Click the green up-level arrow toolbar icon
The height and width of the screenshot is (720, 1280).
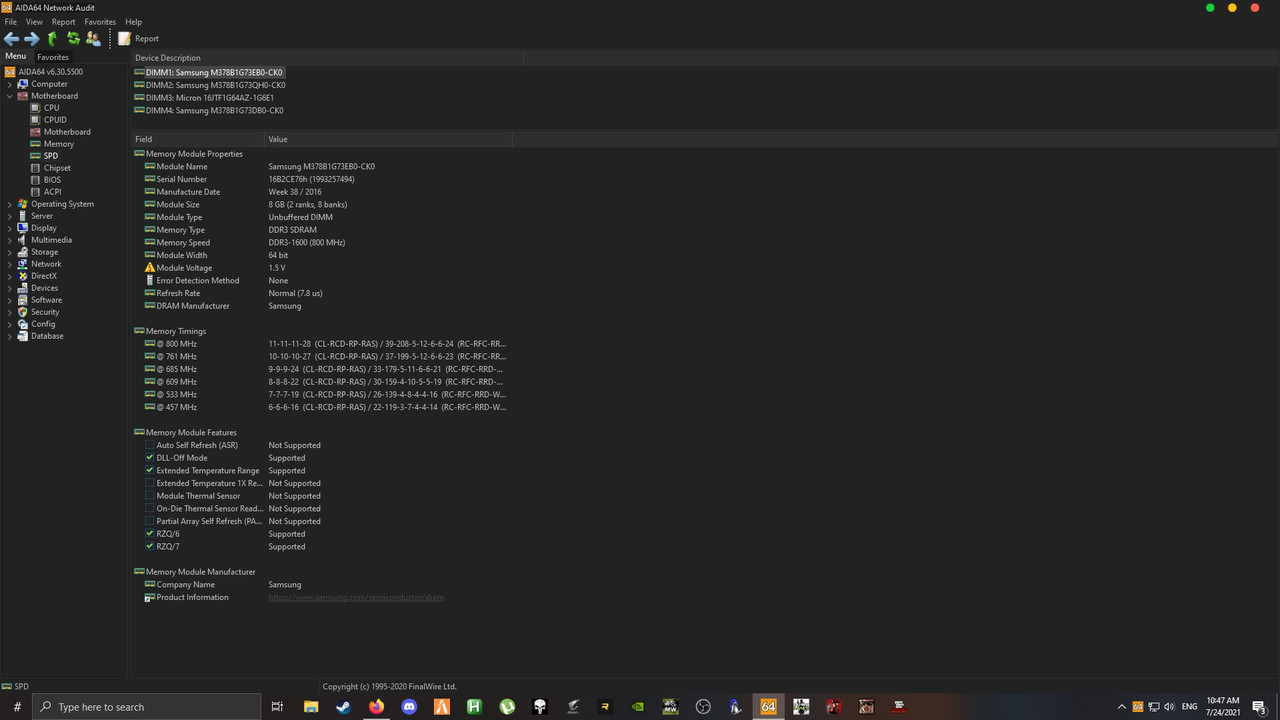[52, 38]
